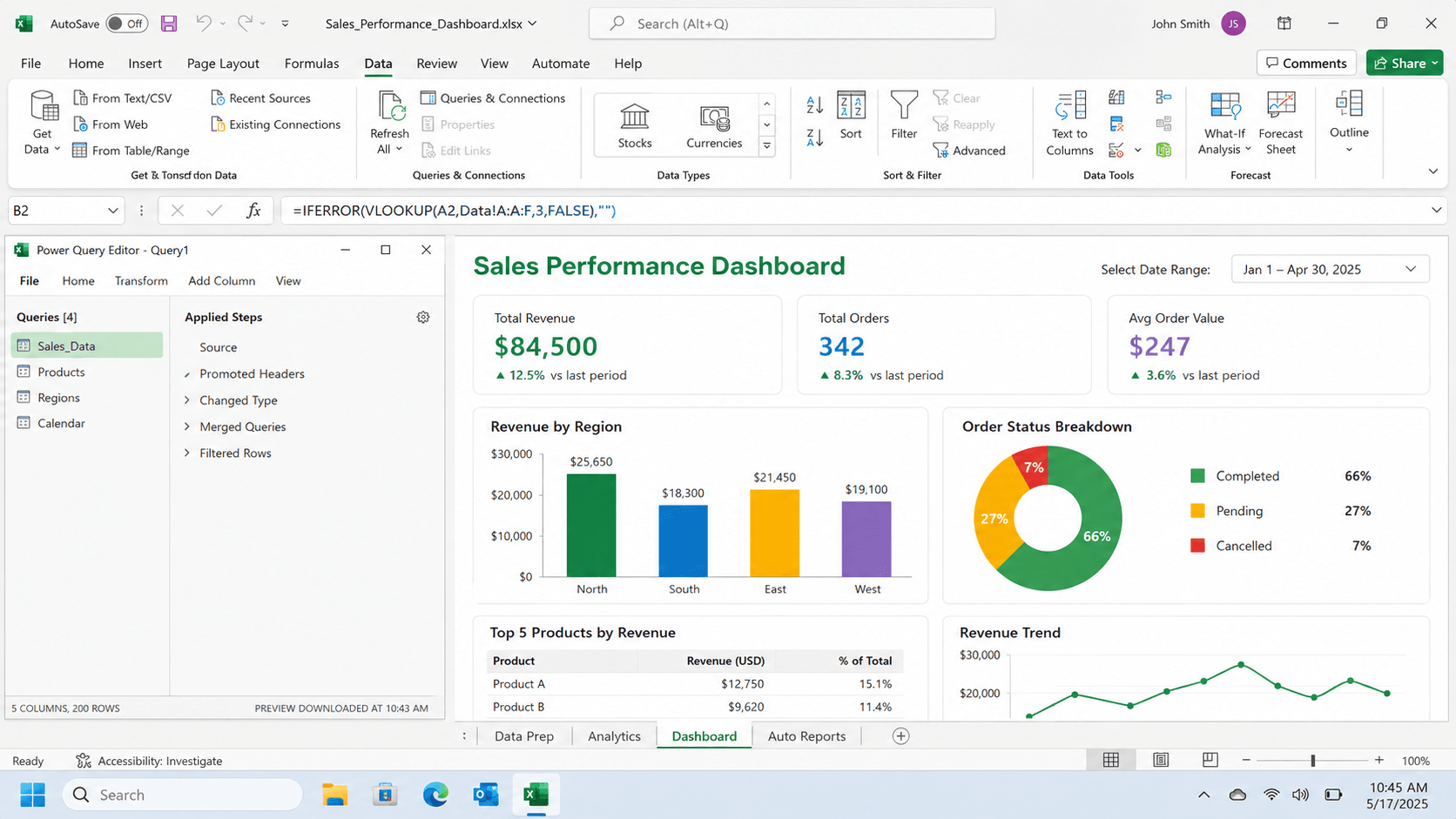This screenshot has width=1456, height=819.
Task: Switch to the Analytics sheet
Action: coord(614,736)
